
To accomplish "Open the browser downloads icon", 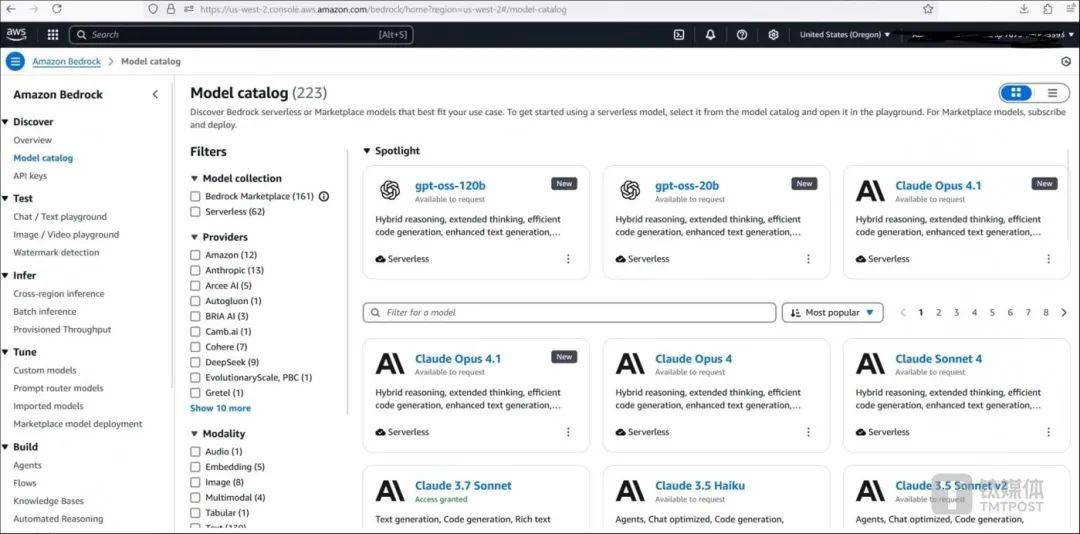I will (x=1025, y=9).
